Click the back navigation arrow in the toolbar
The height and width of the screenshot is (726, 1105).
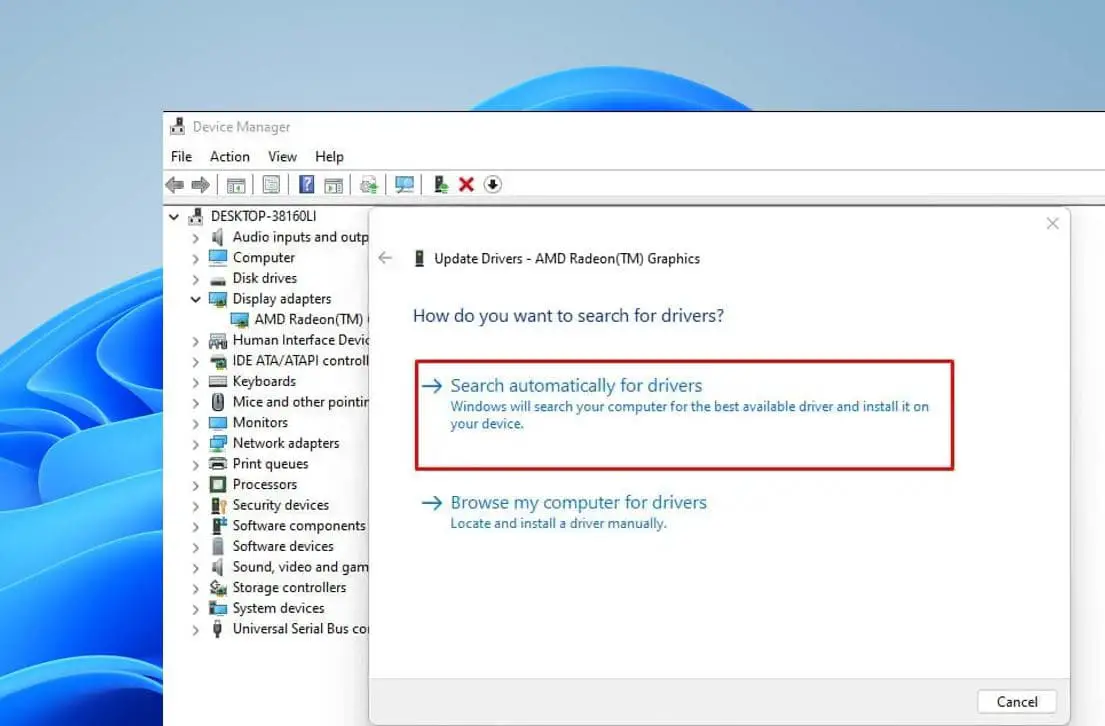coord(175,184)
